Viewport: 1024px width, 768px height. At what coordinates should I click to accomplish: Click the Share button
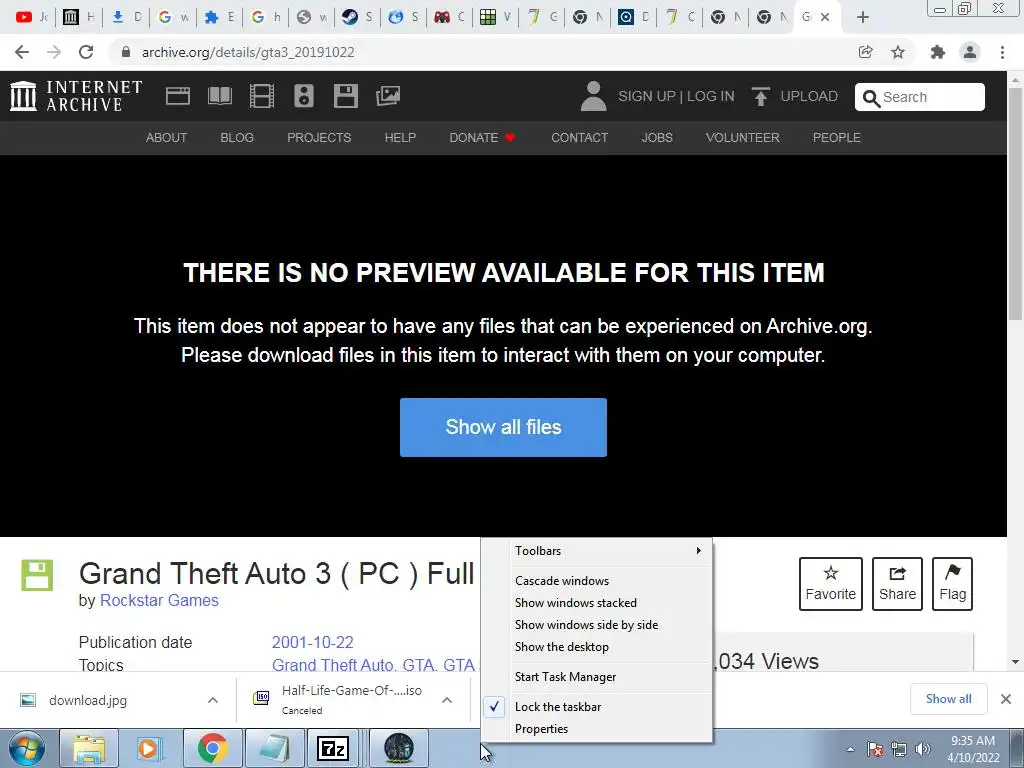[897, 584]
